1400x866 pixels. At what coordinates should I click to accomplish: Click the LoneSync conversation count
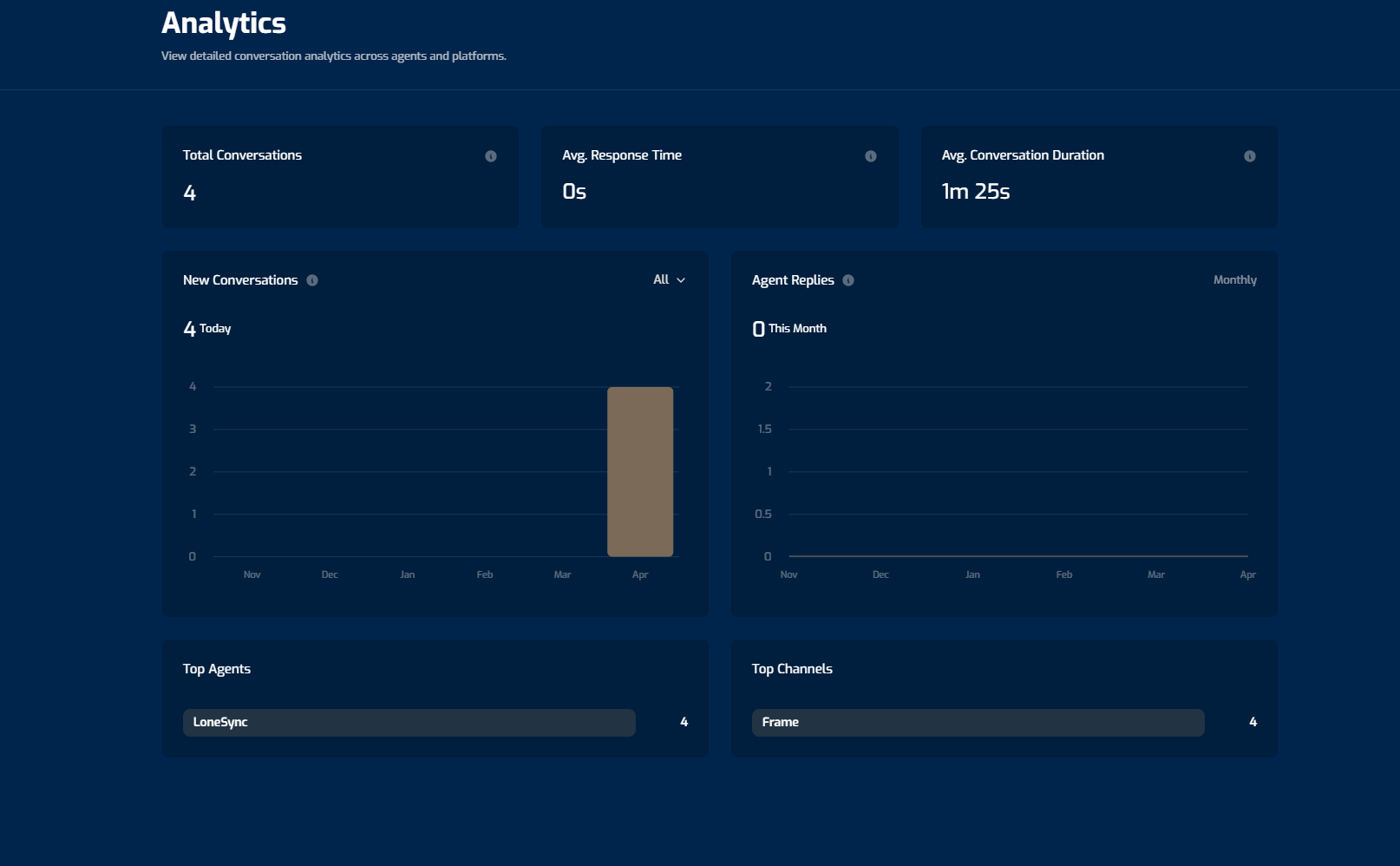click(684, 722)
